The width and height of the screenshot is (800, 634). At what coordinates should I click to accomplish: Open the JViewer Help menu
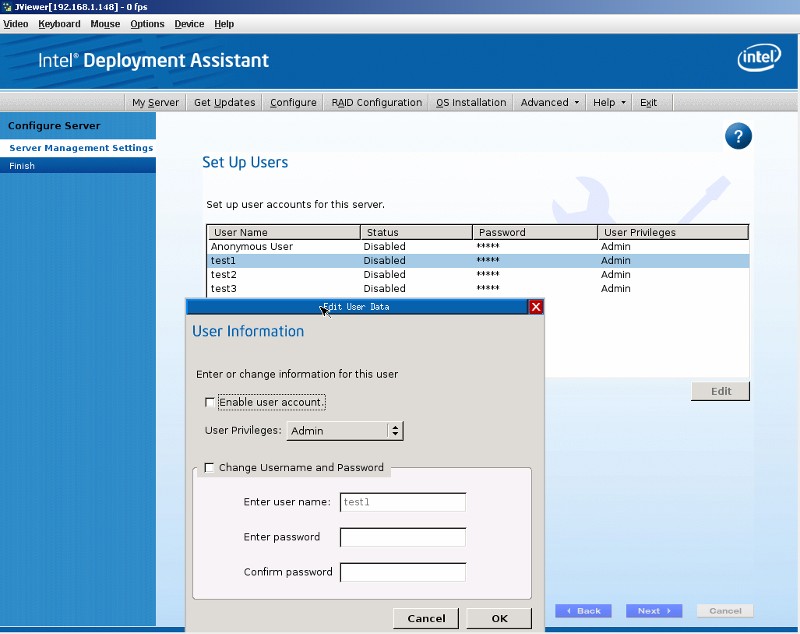click(x=224, y=24)
